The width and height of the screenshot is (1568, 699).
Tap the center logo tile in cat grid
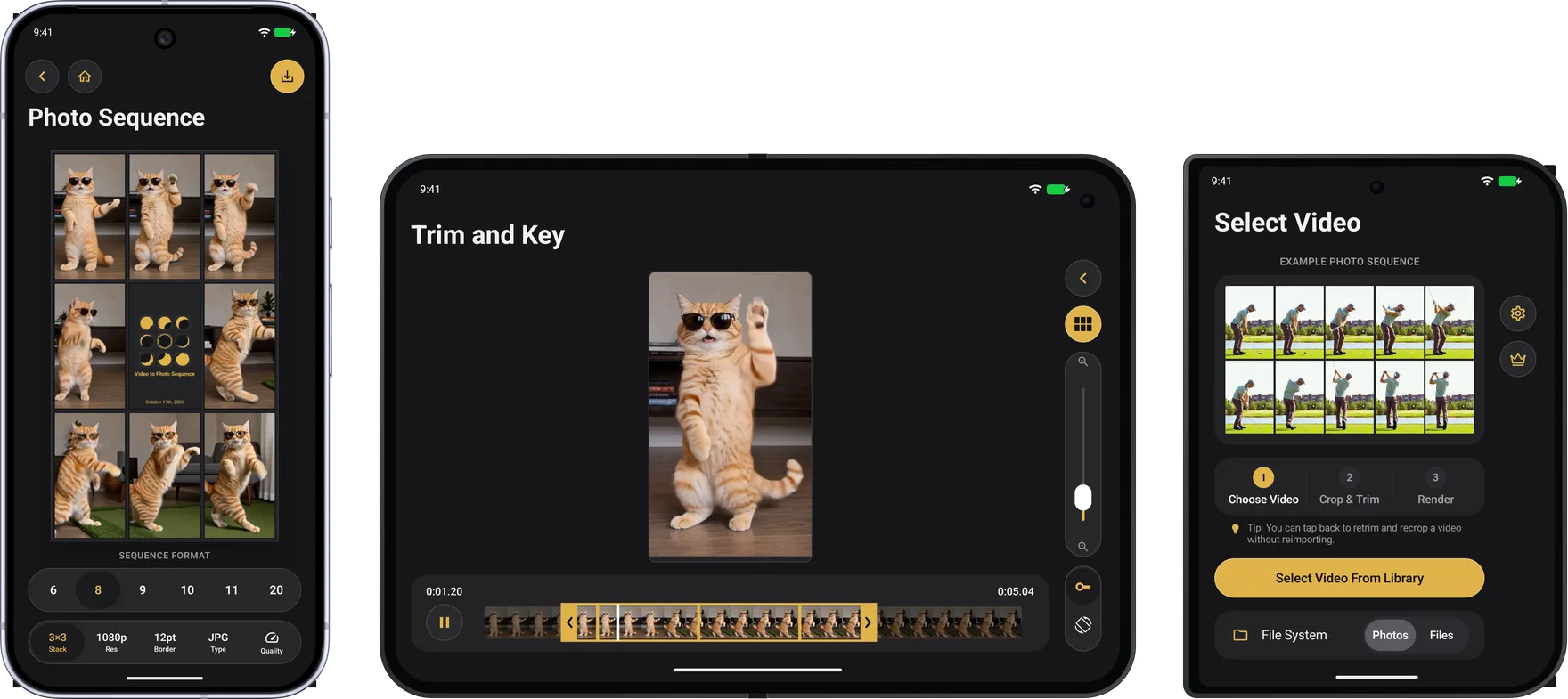click(x=165, y=346)
